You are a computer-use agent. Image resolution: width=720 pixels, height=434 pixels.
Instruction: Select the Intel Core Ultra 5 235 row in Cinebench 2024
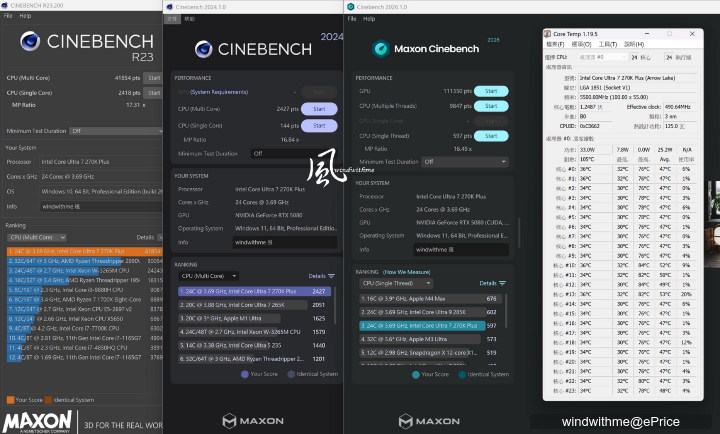click(x=252, y=345)
